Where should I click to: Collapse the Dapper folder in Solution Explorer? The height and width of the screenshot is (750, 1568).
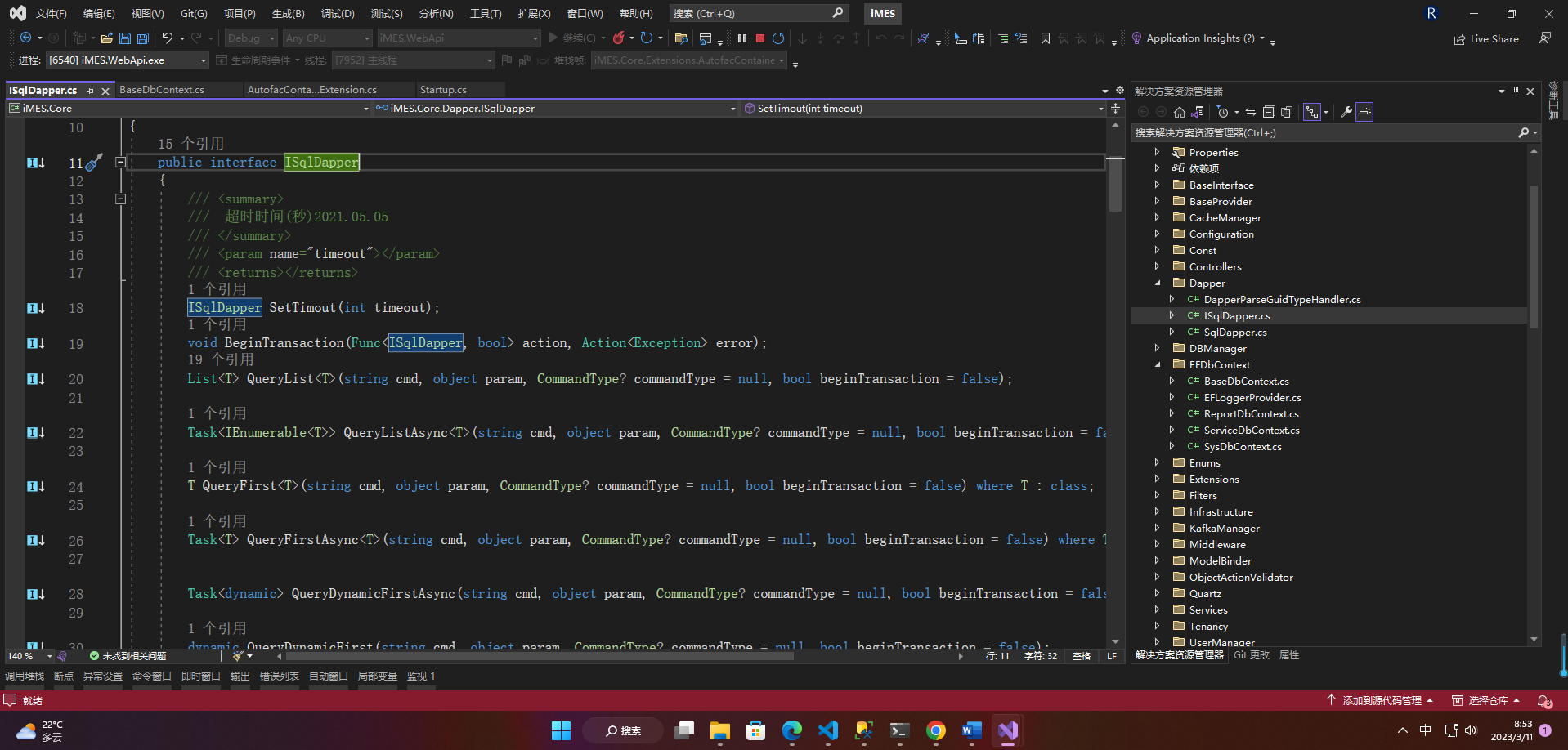click(x=1158, y=283)
